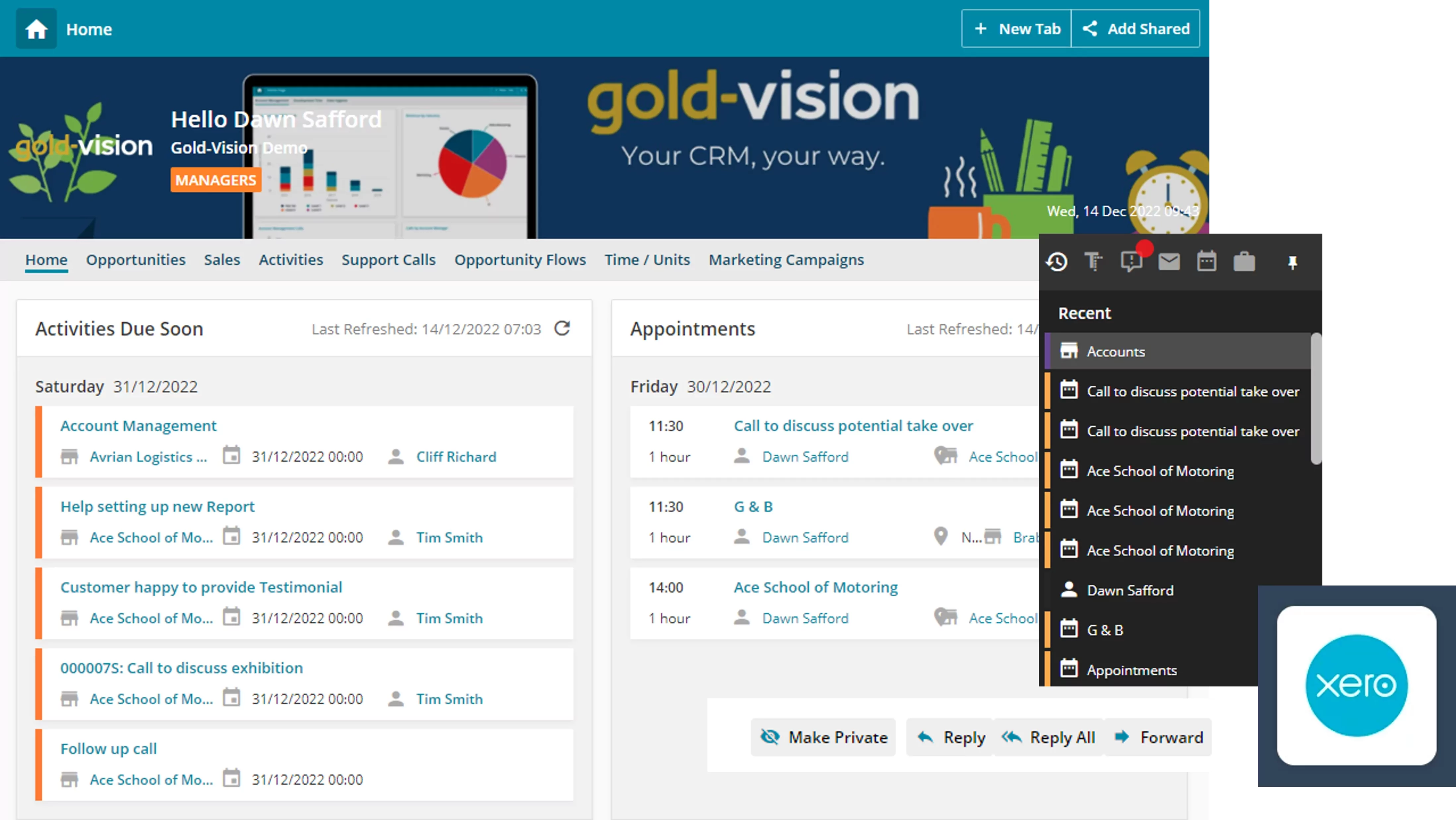Image resolution: width=1456 pixels, height=820 pixels.
Task: Click the Reply button
Action: pyautogui.click(x=949, y=737)
